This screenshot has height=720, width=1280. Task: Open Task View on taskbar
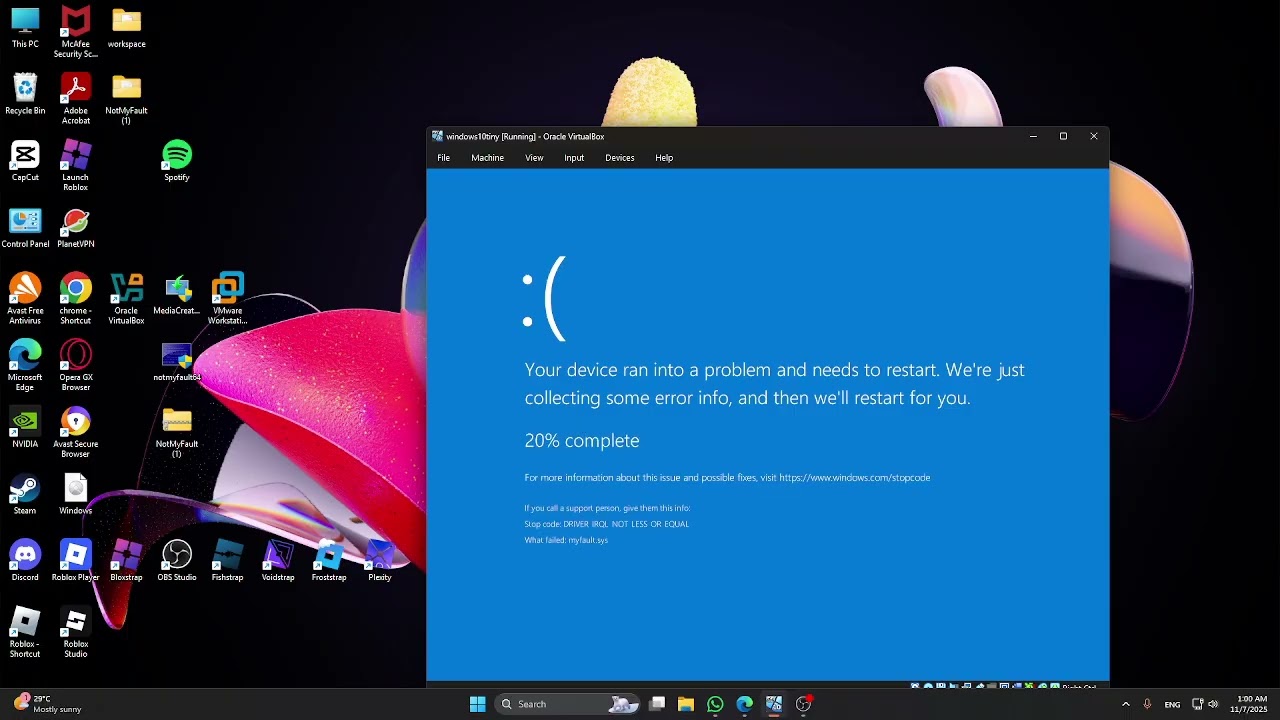tap(657, 704)
